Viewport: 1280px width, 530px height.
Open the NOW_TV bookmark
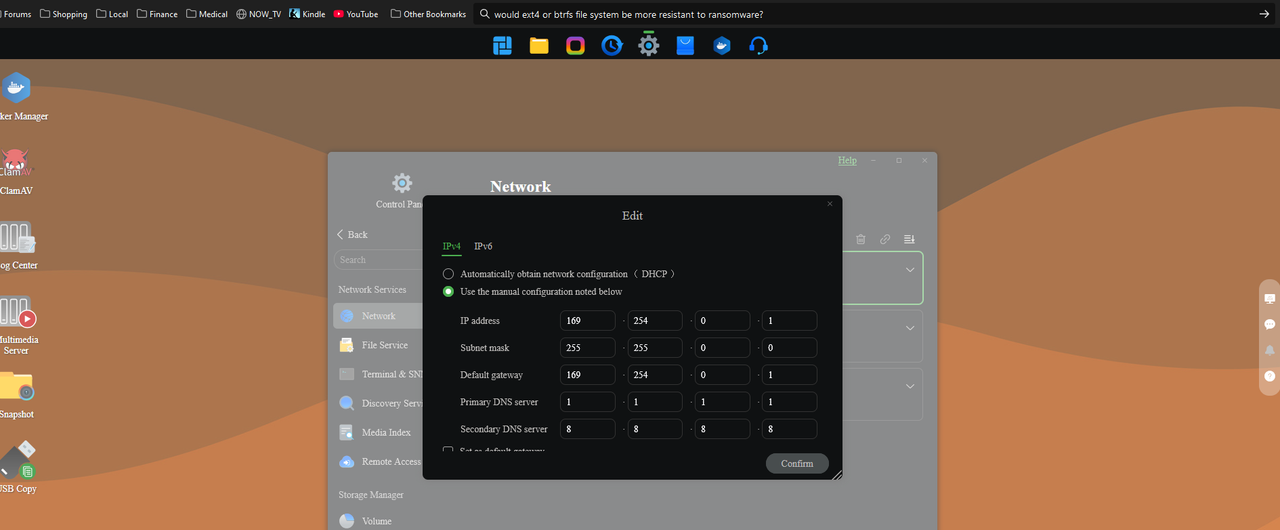[258, 14]
